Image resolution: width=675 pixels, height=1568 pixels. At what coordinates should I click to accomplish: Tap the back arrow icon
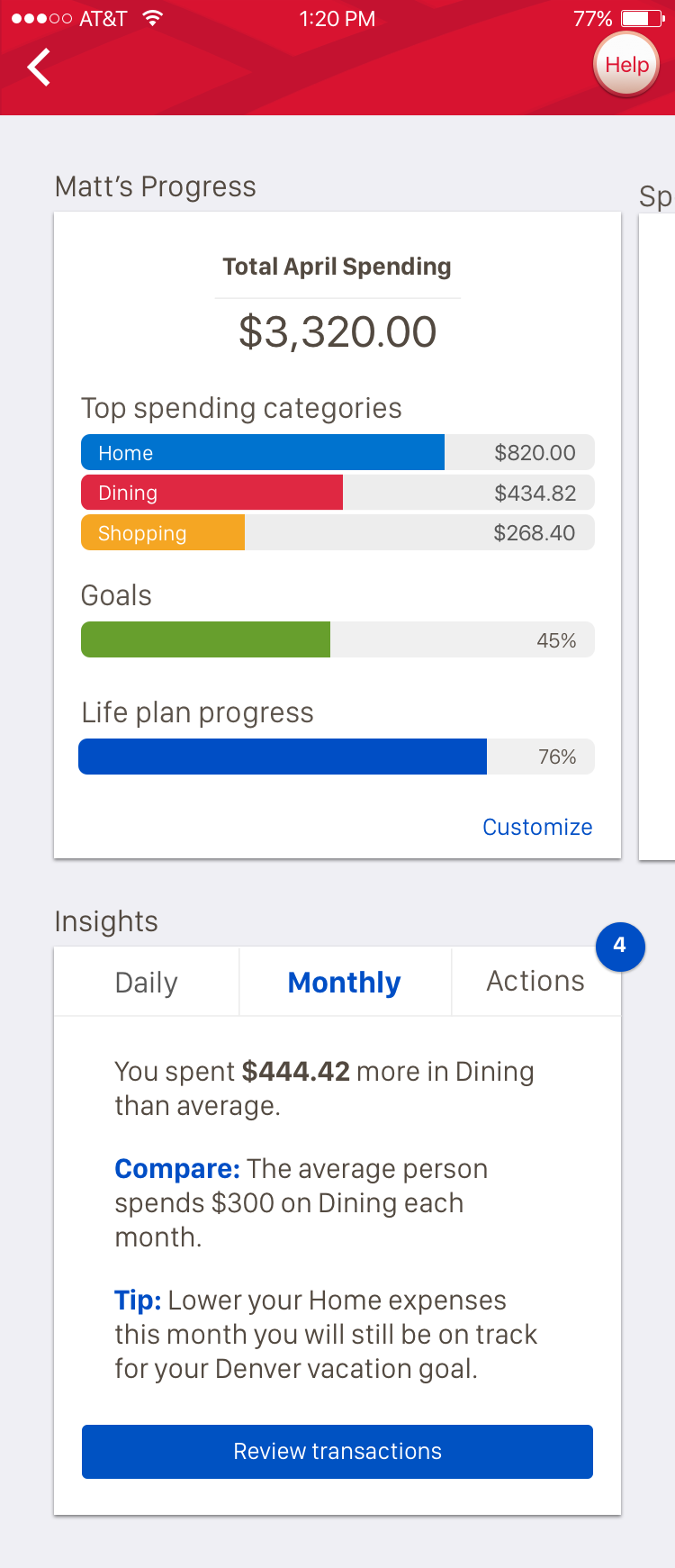coord(39,68)
